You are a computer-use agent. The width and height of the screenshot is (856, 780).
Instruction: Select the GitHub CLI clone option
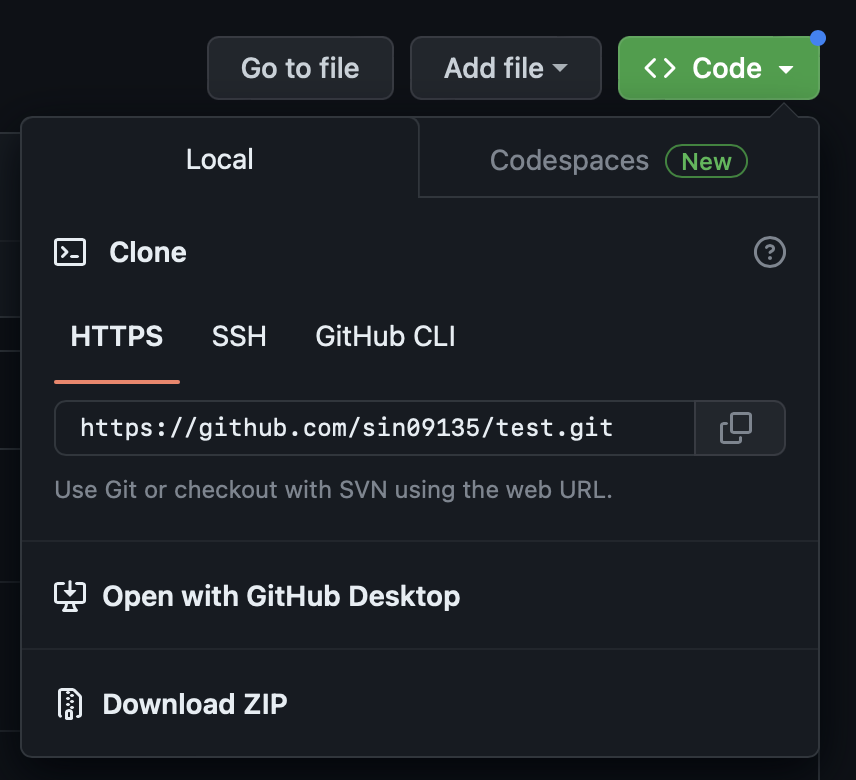click(385, 336)
